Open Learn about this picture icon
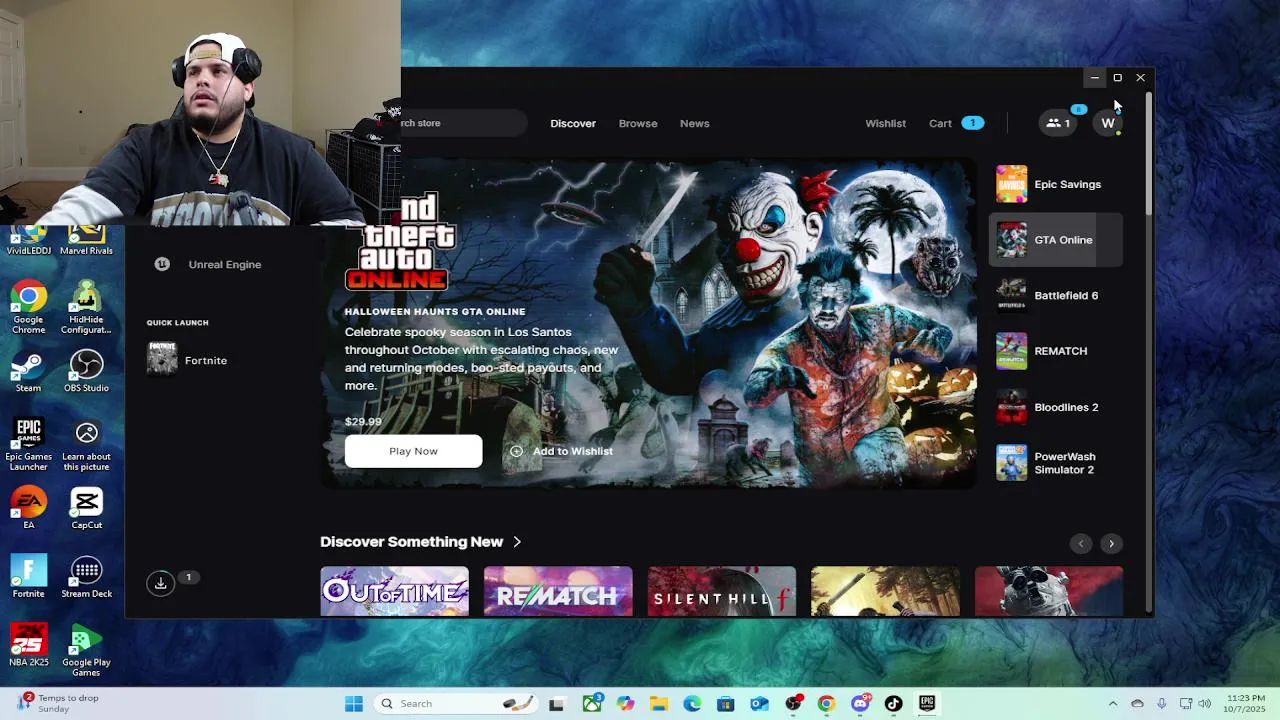Image resolution: width=1280 pixels, height=720 pixels. coord(87,445)
